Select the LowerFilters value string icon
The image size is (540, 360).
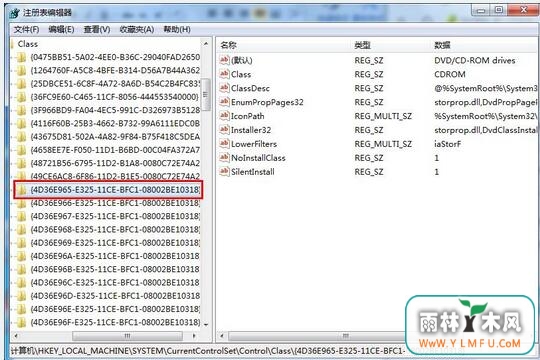click(224, 143)
